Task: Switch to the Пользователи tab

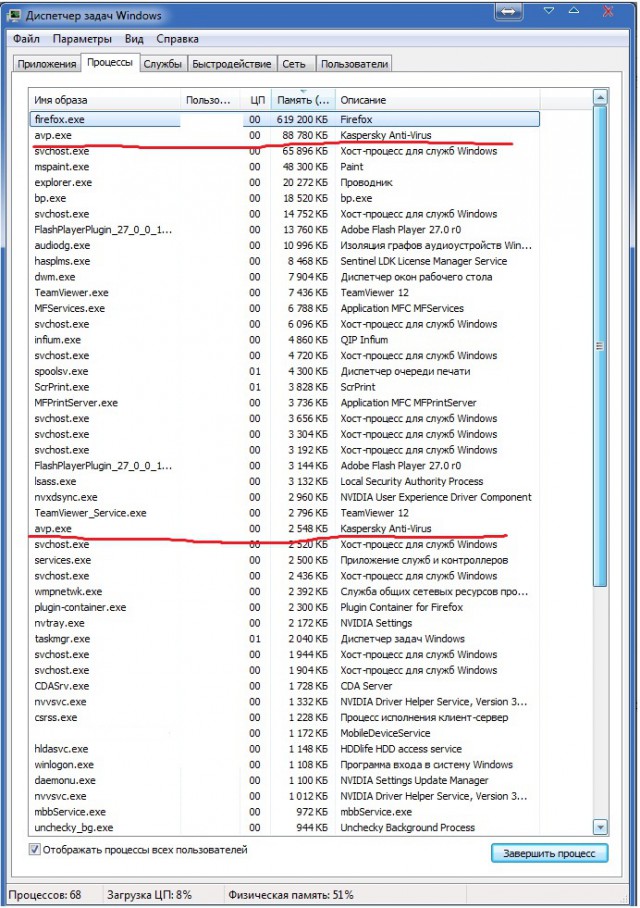Action: pos(354,64)
